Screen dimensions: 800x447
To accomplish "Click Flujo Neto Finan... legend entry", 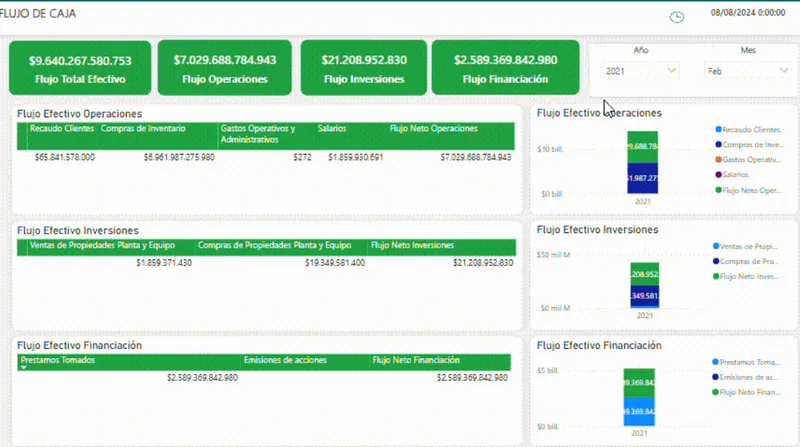I will pyautogui.click(x=746, y=392).
